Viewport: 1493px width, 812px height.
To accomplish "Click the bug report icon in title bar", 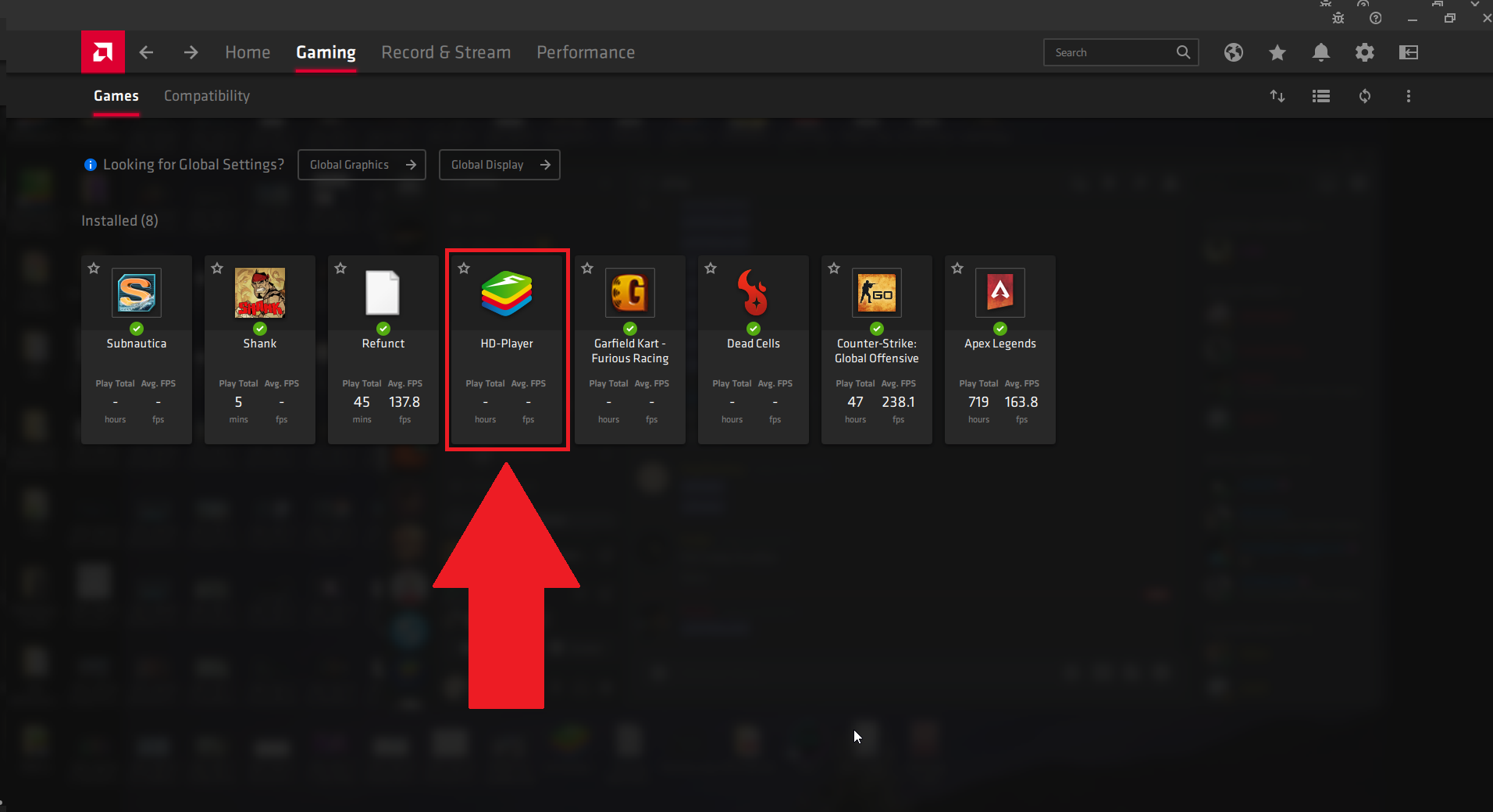I will coord(1338,18).
